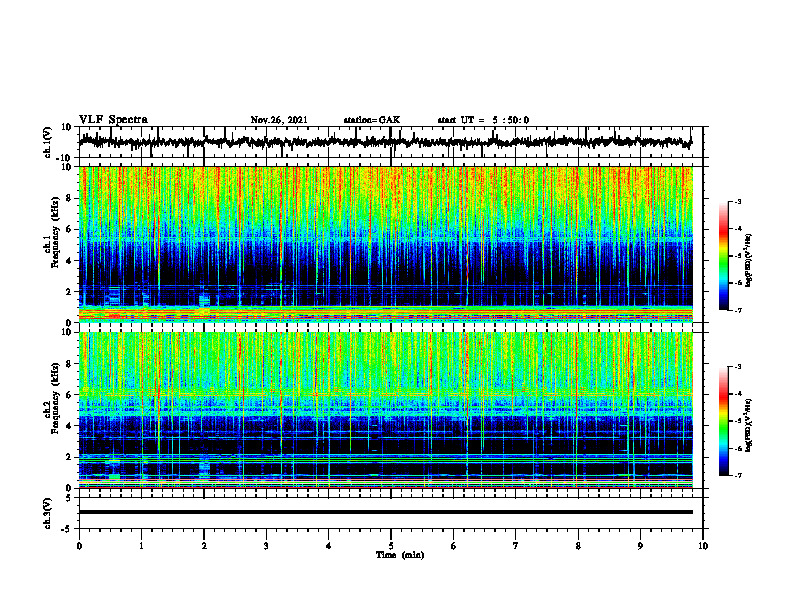Click the 'Time (min)' axis label
Screen dimensions: 792x612
coord(400,555)
